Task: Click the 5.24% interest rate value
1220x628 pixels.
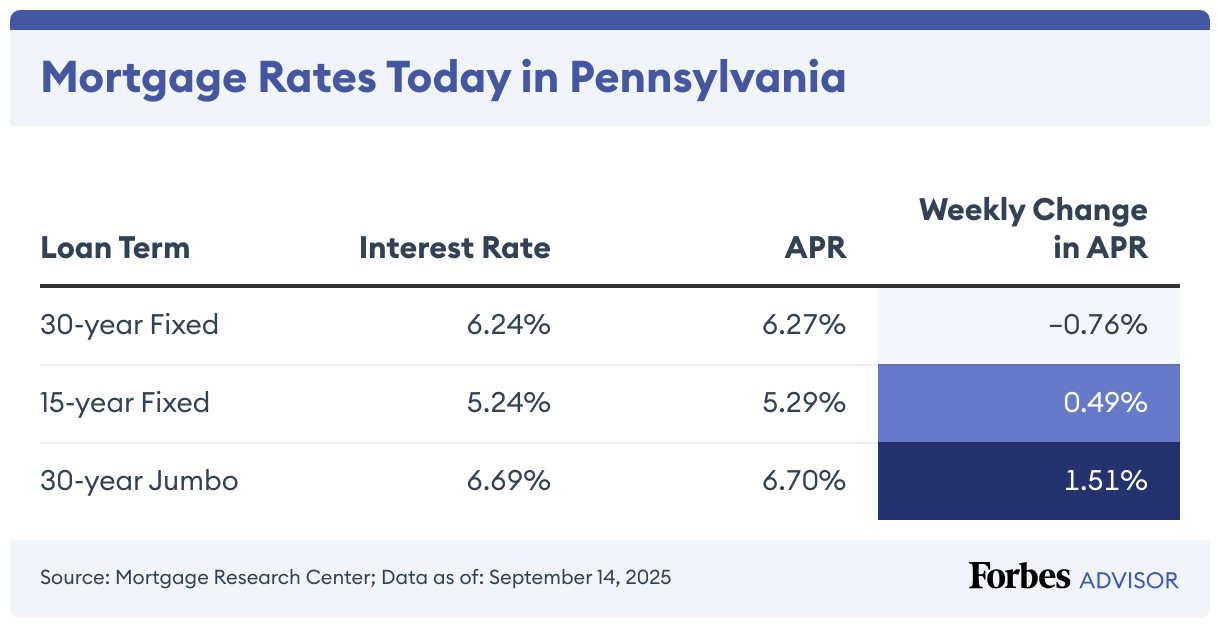Action: [508, 402]
